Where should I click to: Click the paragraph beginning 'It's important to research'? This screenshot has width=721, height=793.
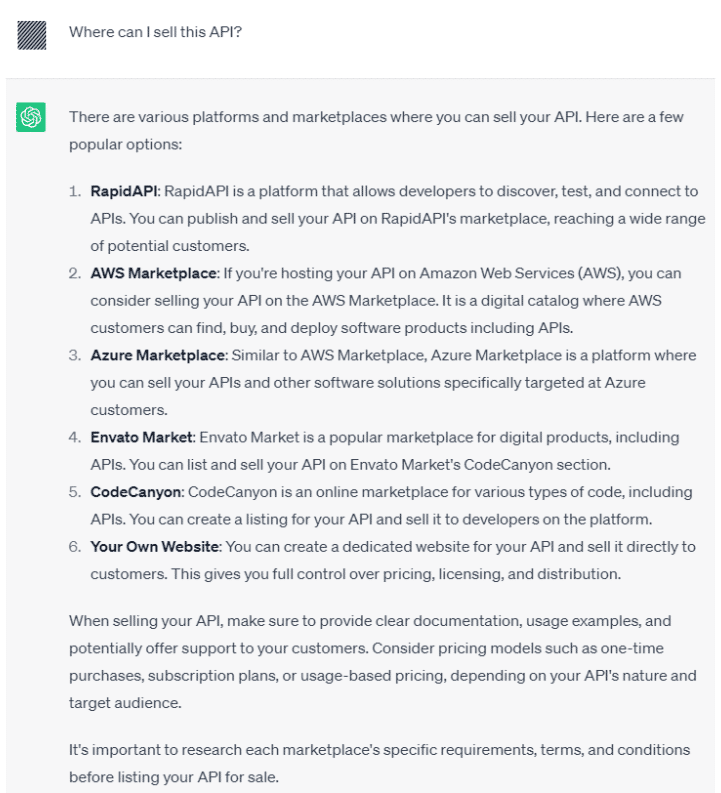coord(379,763)
